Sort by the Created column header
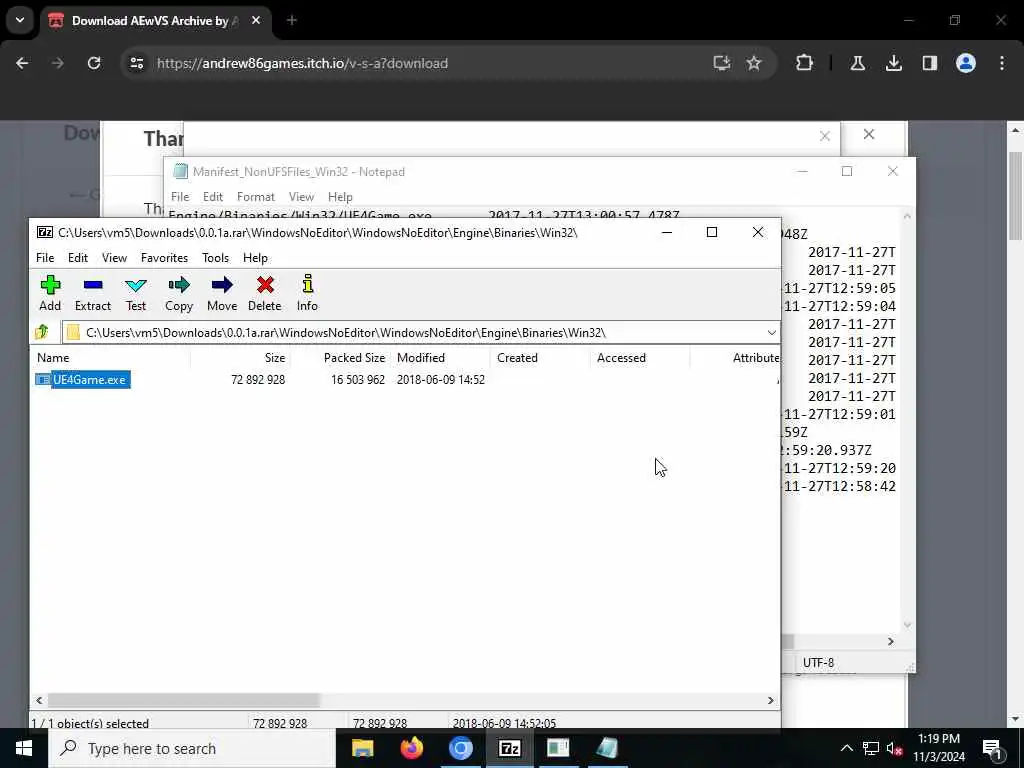This screenshot has width=1024, height=768. click(540, 358)
